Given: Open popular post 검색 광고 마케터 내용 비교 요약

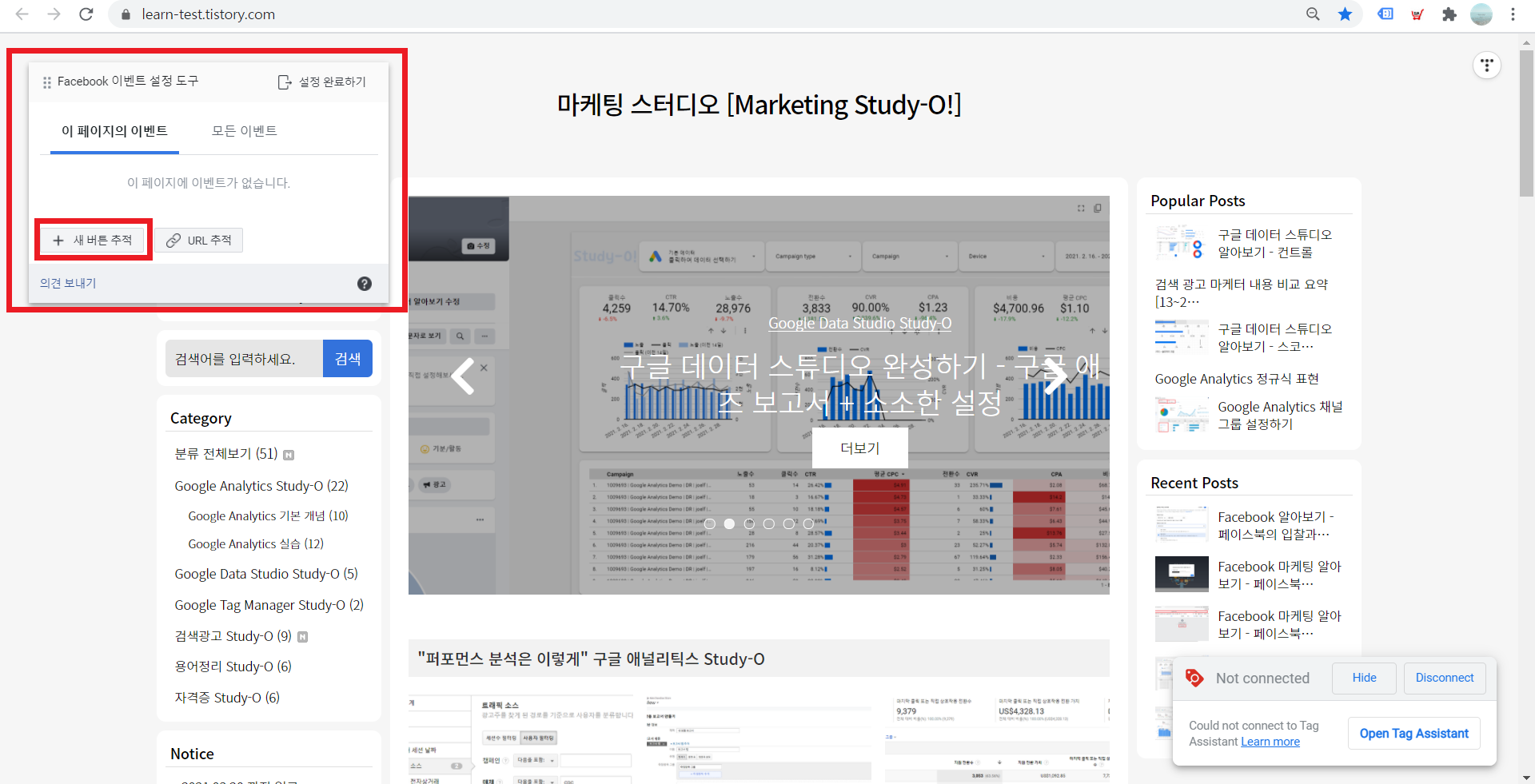Looking at the screenshot, I should [1241, 293].
